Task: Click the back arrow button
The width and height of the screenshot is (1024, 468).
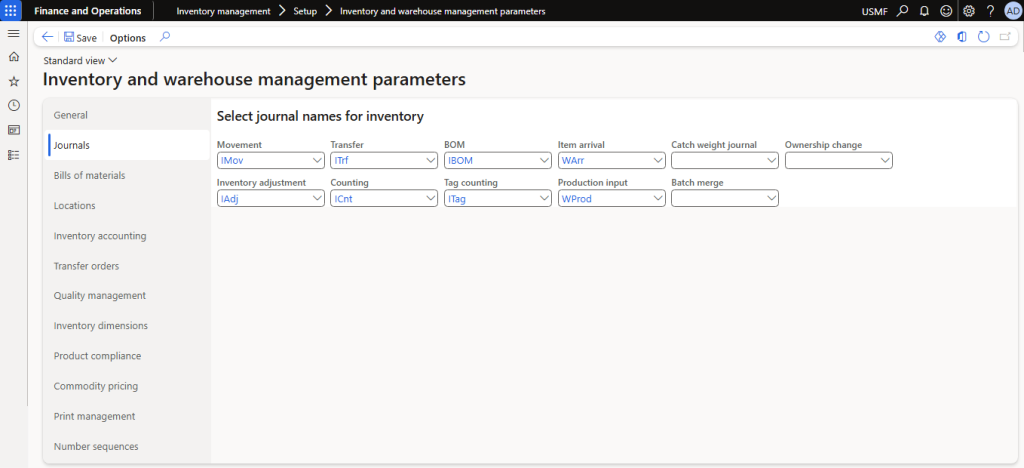Action: (x=47, y=37)
